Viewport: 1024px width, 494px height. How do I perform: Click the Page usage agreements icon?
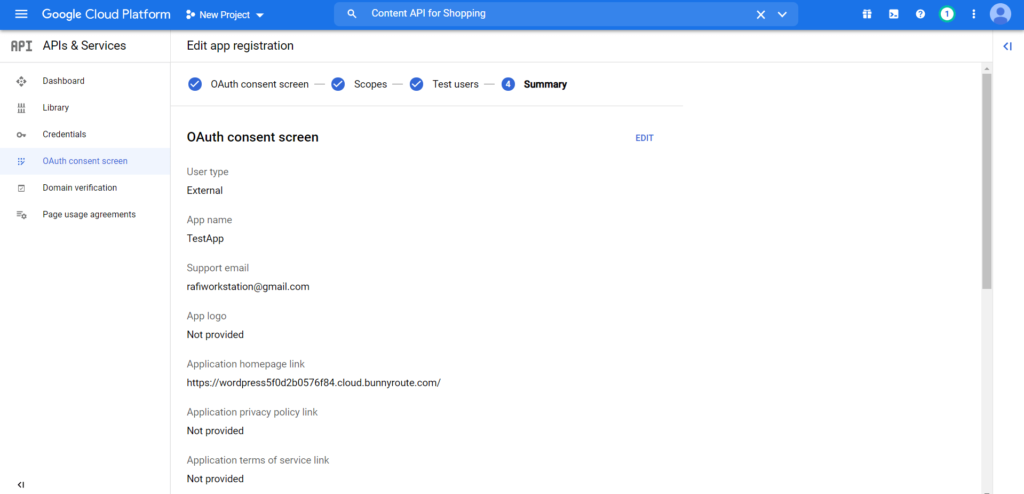tap(21, 214)
